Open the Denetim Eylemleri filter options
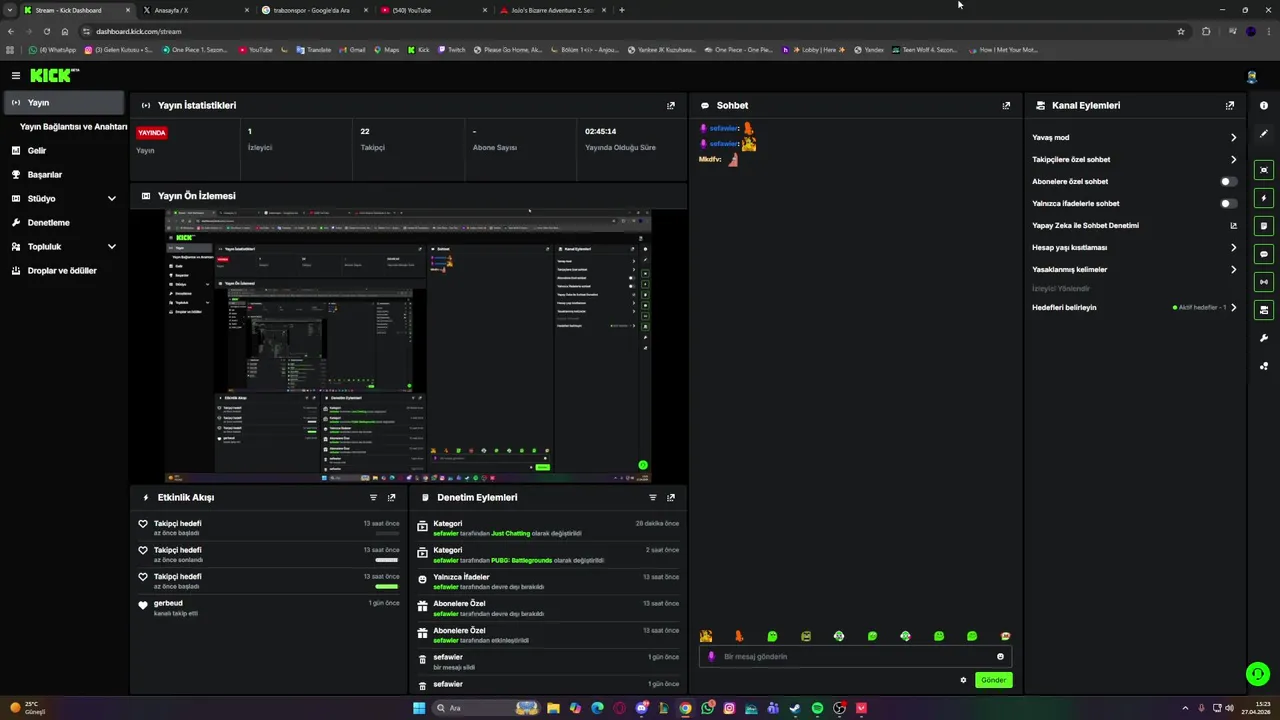This screenshot has width=1280, height=720. pyautogui.click(x=653, y=497)
